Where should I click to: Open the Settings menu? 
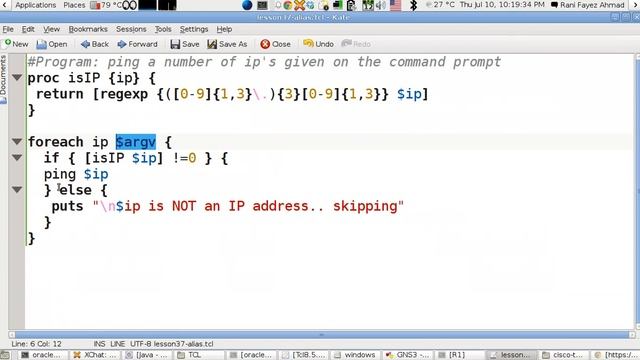(x=194, y=29)
